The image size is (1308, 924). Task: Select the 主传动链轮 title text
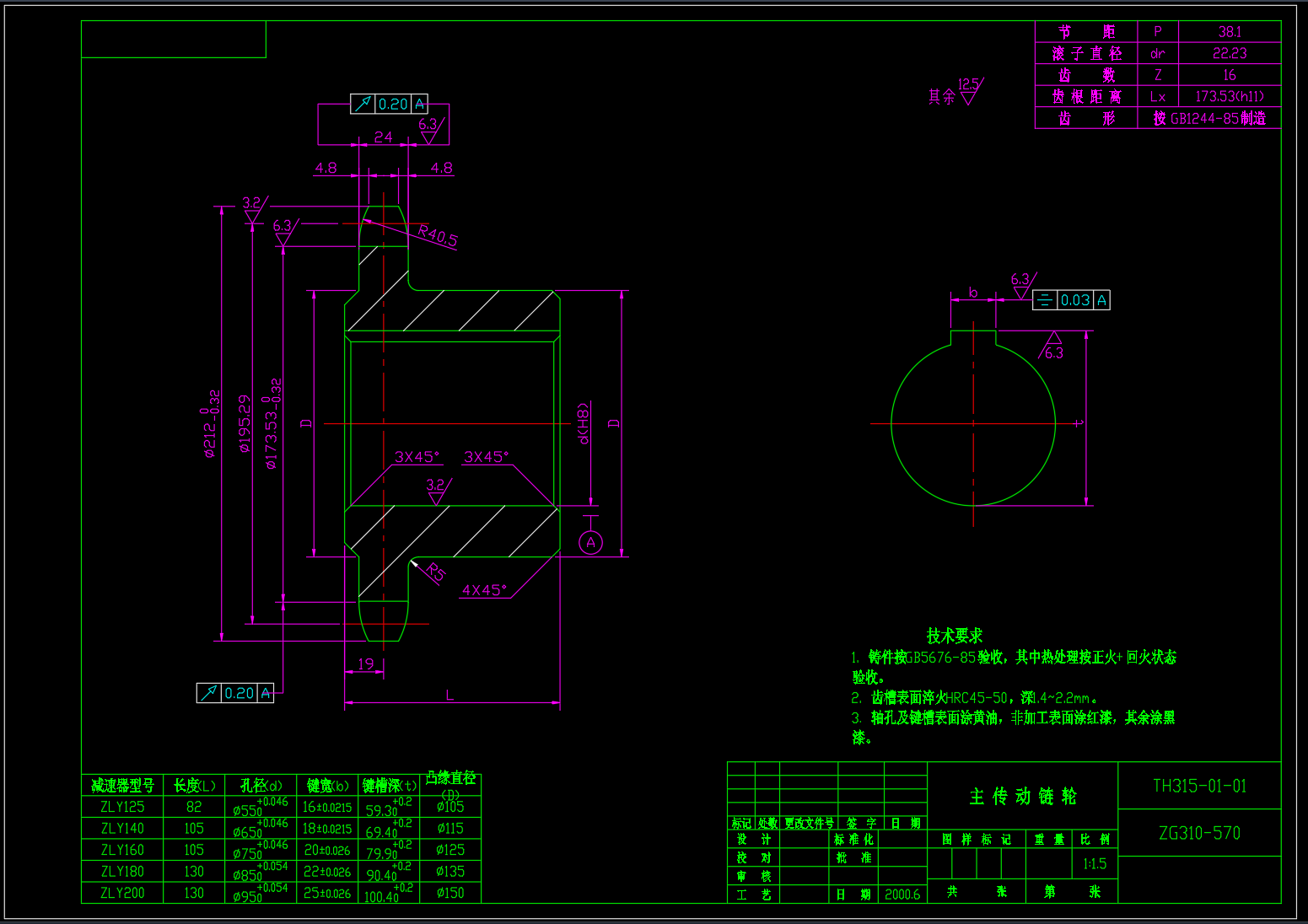[x=1023, y=796]
